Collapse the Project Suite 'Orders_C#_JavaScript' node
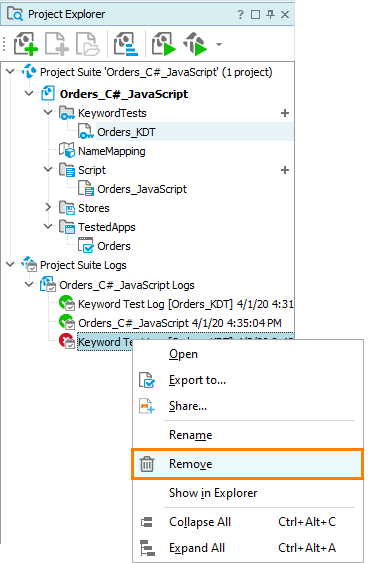Viewport: 368px width, 563px height. 10,72
